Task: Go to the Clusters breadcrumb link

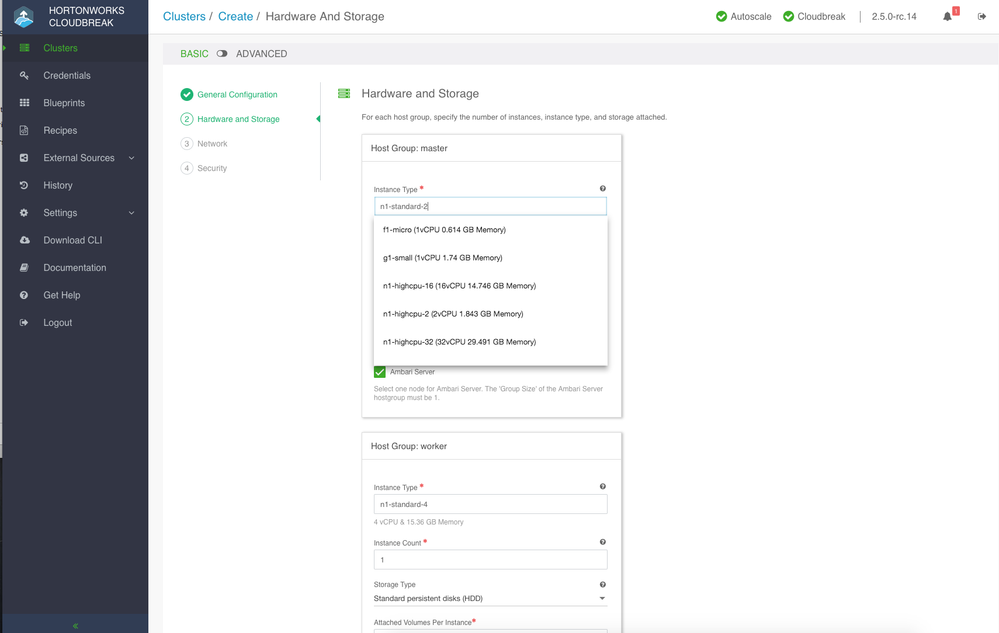Action: (184, 17)
